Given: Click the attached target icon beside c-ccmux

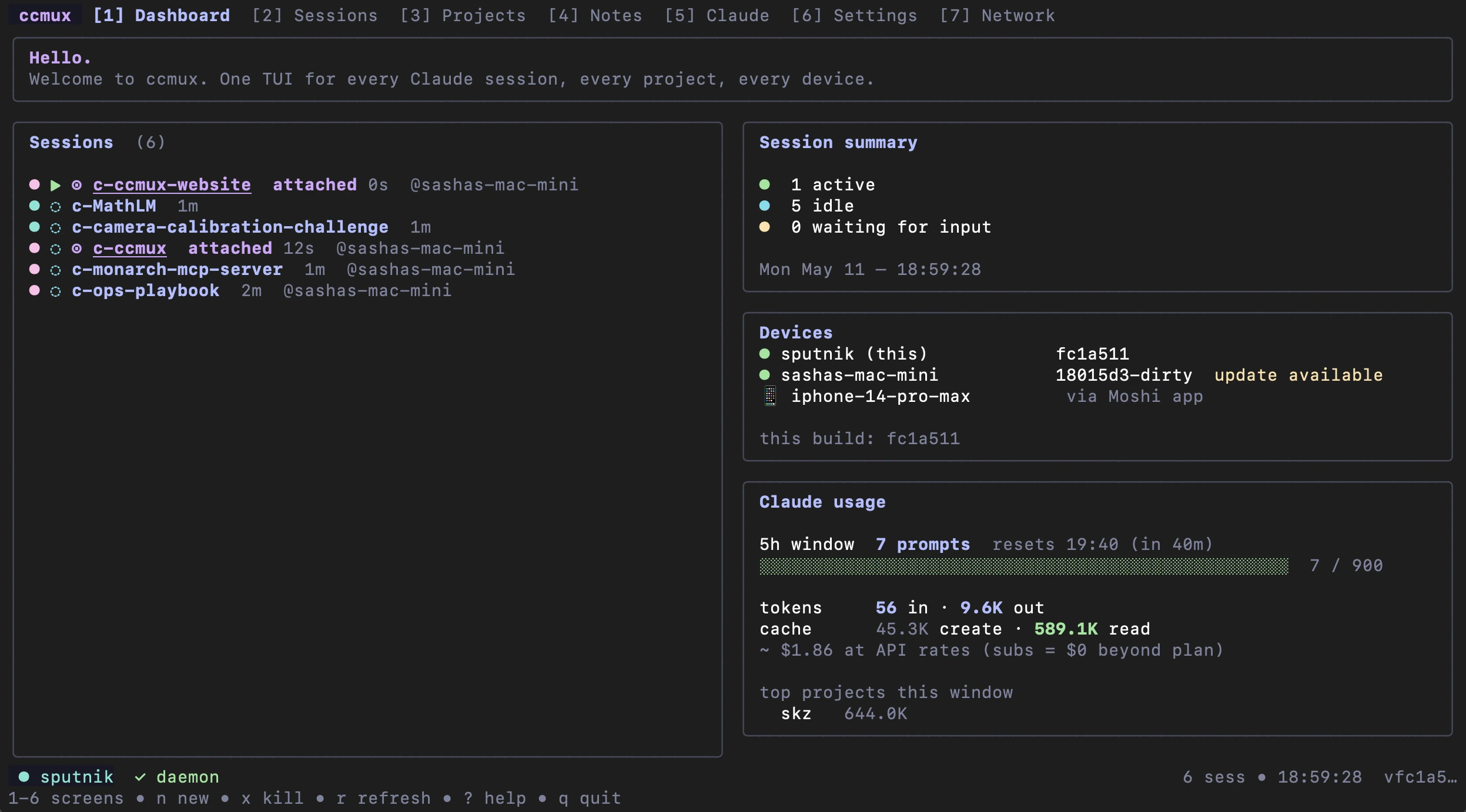Looking at the screenshot, I should [x=76, y=249].
